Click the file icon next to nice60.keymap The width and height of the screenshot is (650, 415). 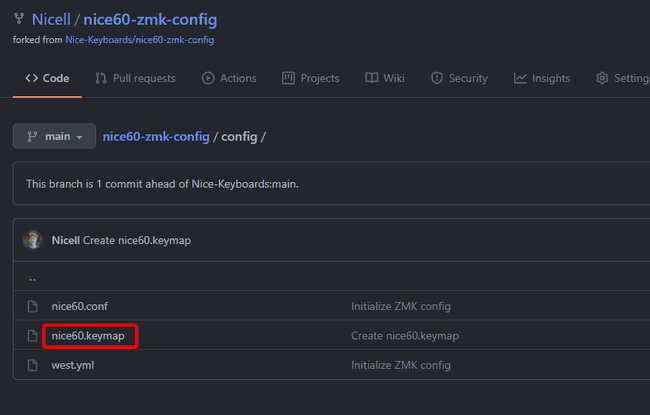click(33, 336)
